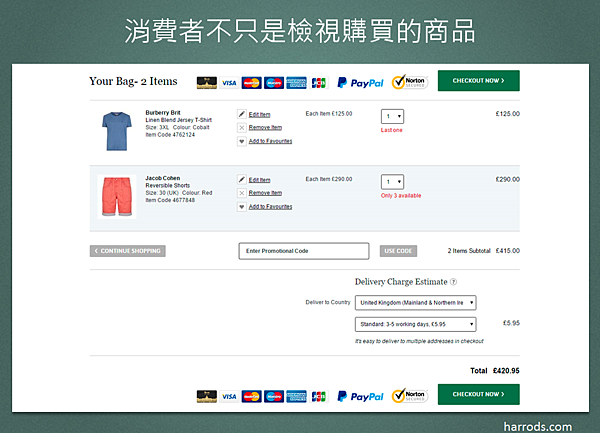Click the bottom American Express icon
Screen dimensions: 600x433
(296, 396)
